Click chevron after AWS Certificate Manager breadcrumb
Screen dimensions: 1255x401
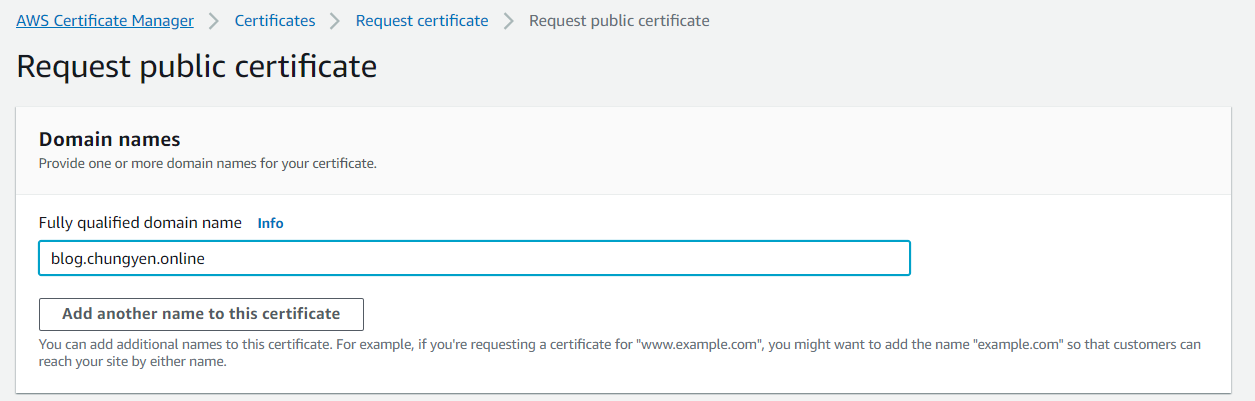(x=214, y=21)
